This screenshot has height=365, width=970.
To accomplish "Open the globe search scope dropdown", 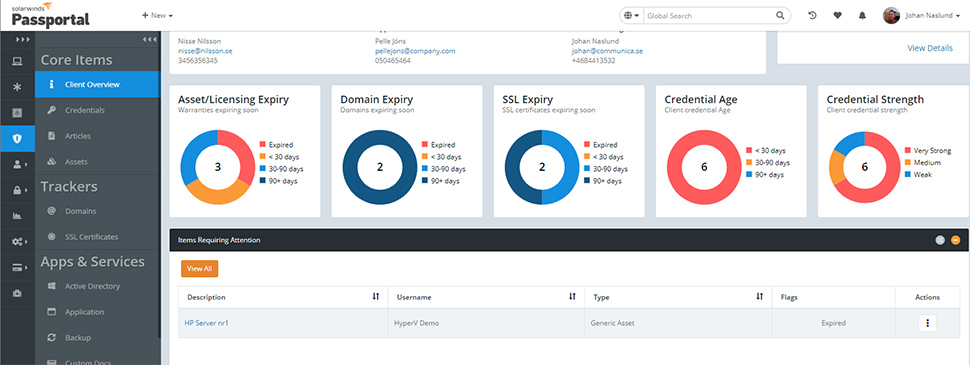I will point(632,15).
